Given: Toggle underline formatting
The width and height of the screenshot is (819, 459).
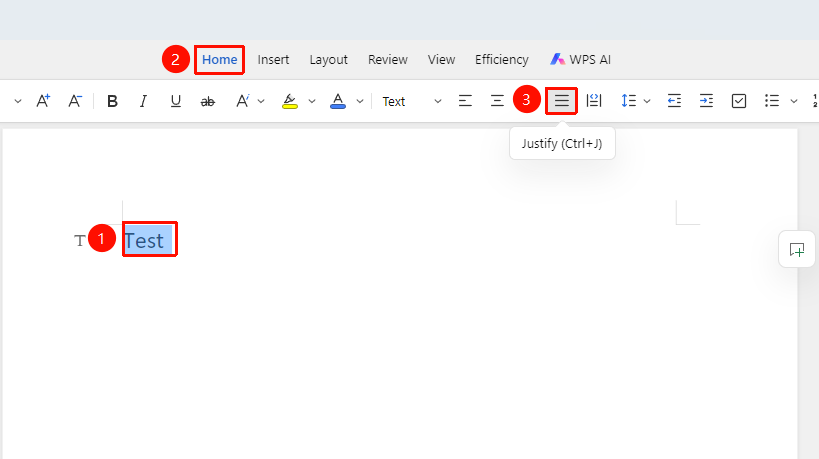Looking at the screenshot, I should pyautogui.click(x=176, y=101).
